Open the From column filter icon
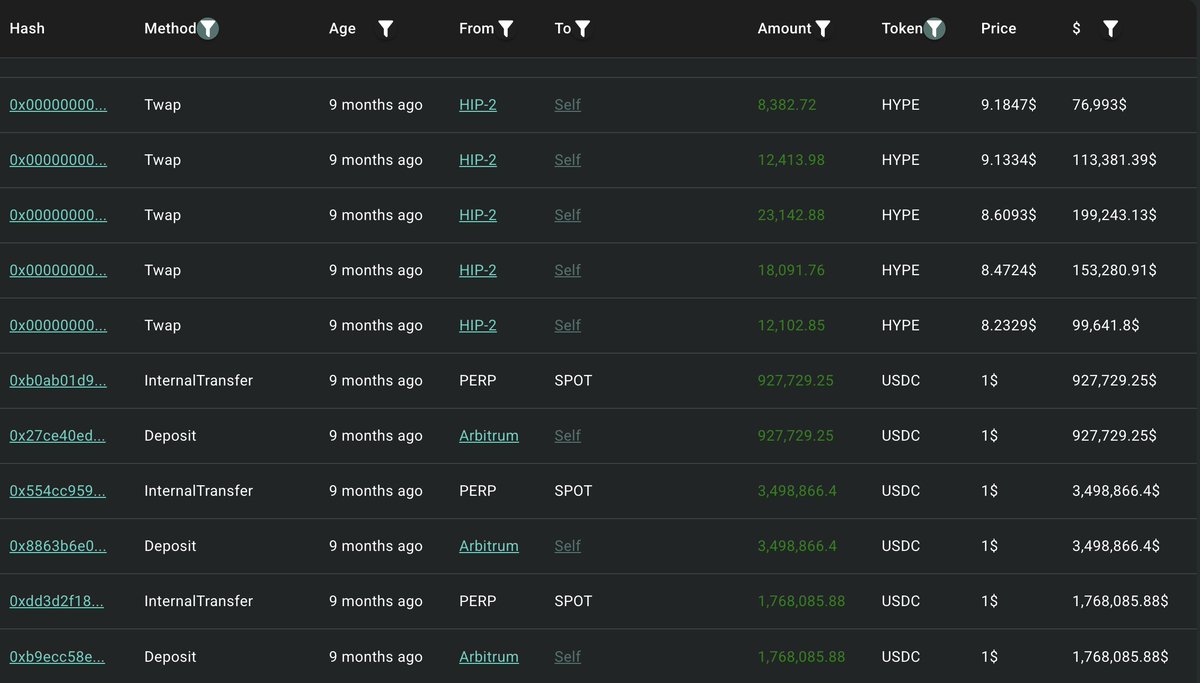 pyautogui.click(x=506, y=29)
